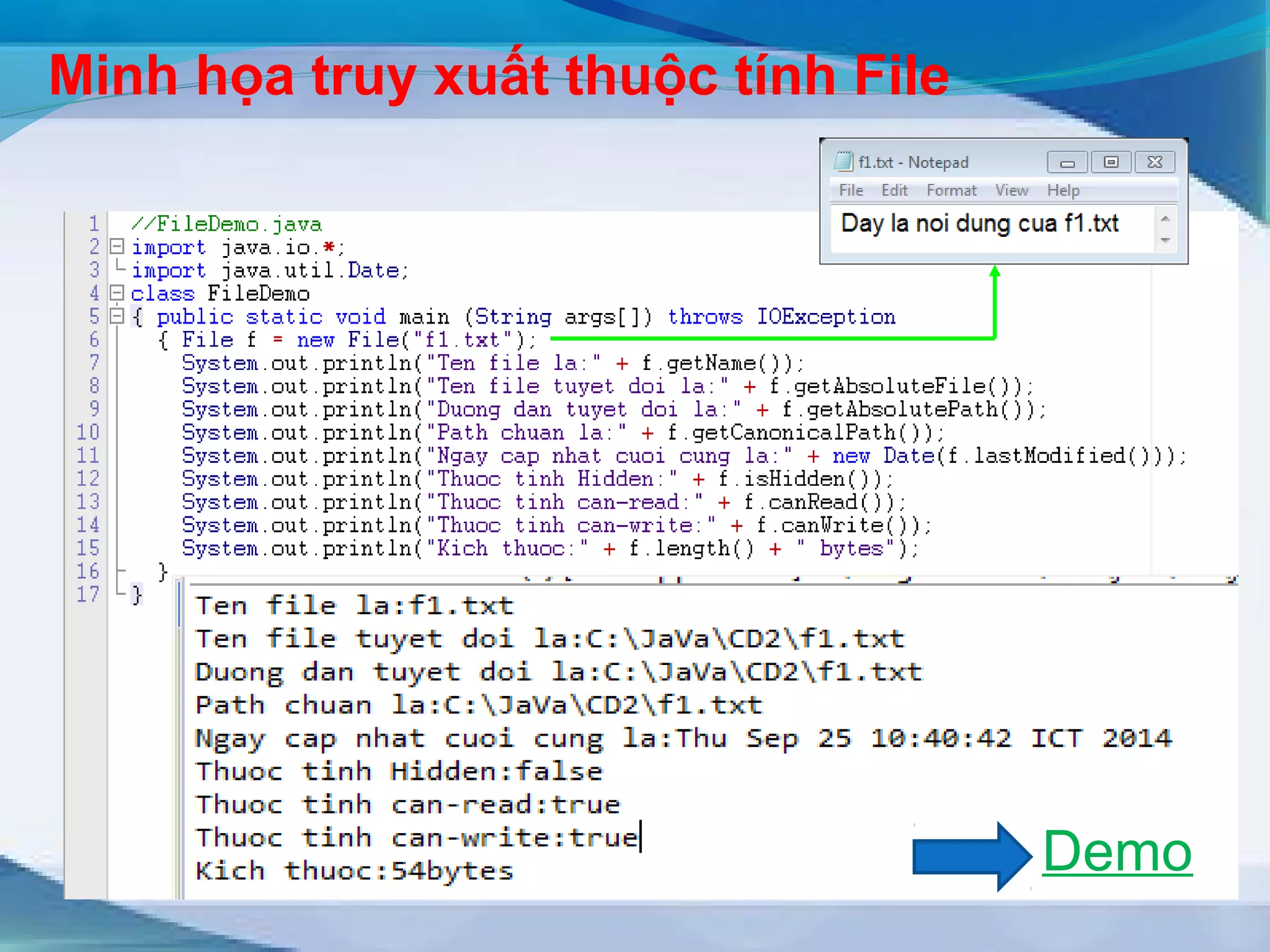Open the Notepad View menu
1270x952 pixels.
click(1011, 190)
